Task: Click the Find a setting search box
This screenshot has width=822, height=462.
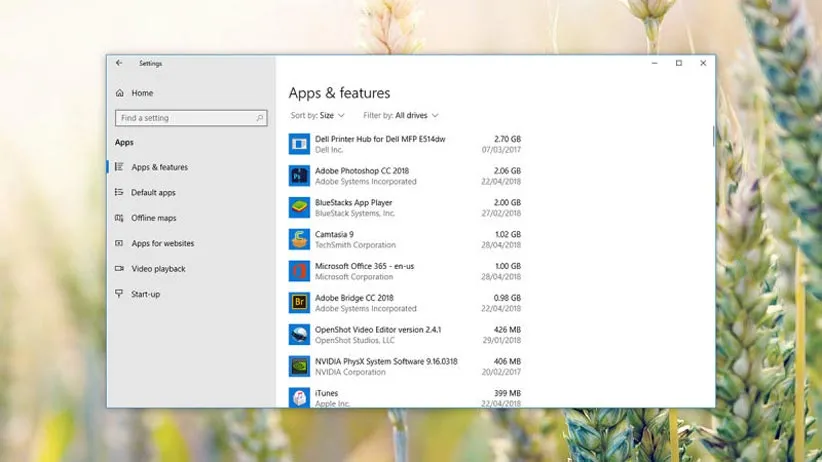Action: point(190,118)
